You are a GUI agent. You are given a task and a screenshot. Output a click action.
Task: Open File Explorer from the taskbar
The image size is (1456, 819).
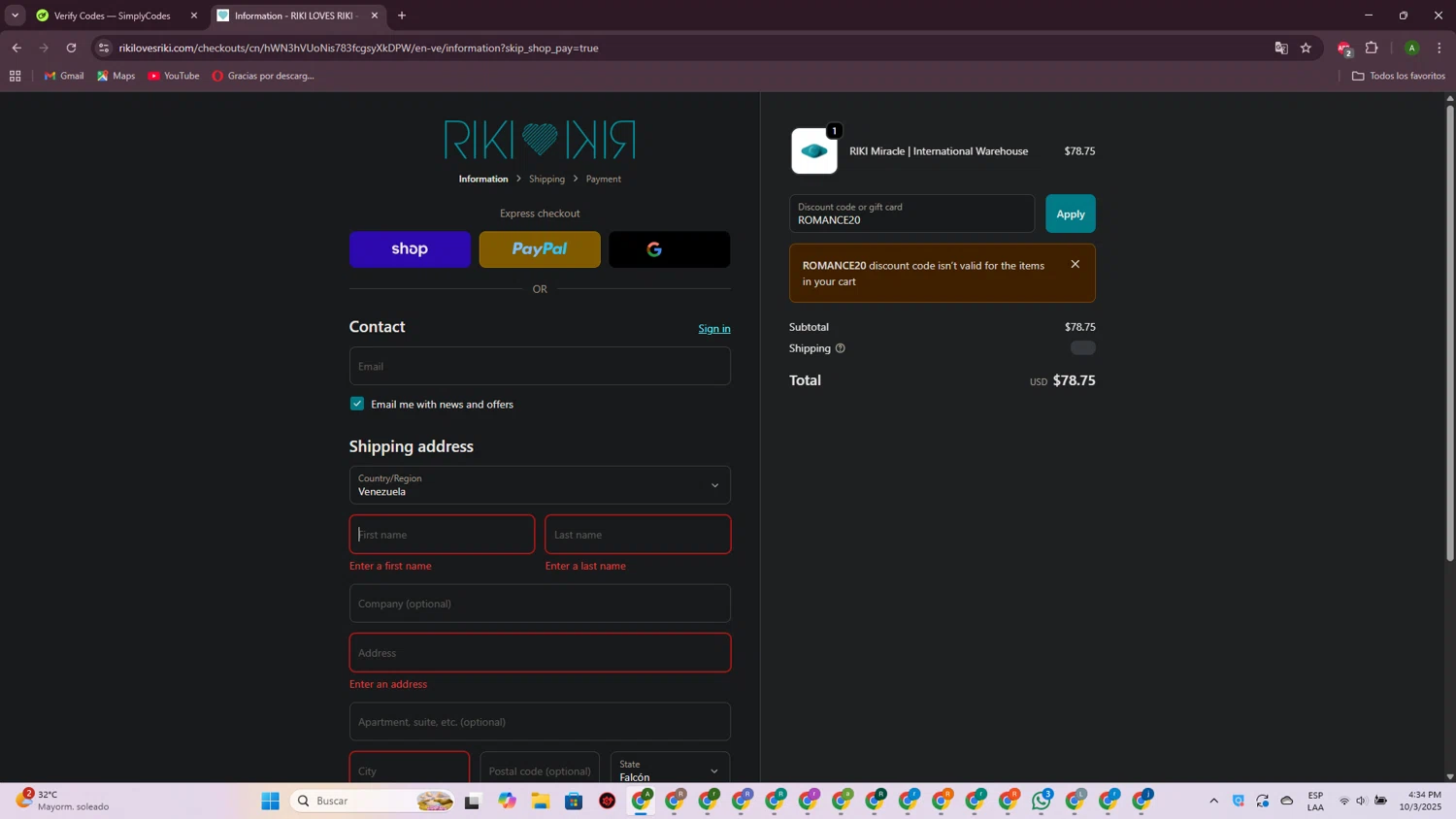click(541, 801)
